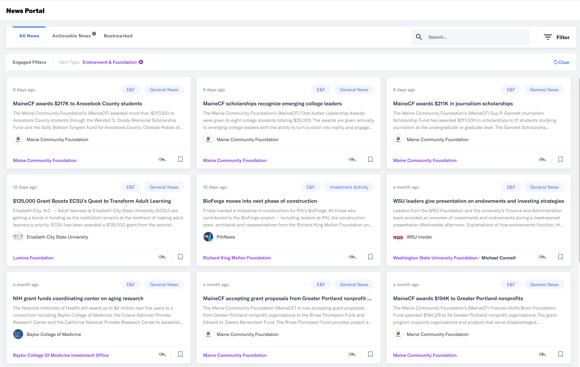580x367 pixels.
Task: Open the Richard King Mellon Foundation link
Action: pos(237,258)
